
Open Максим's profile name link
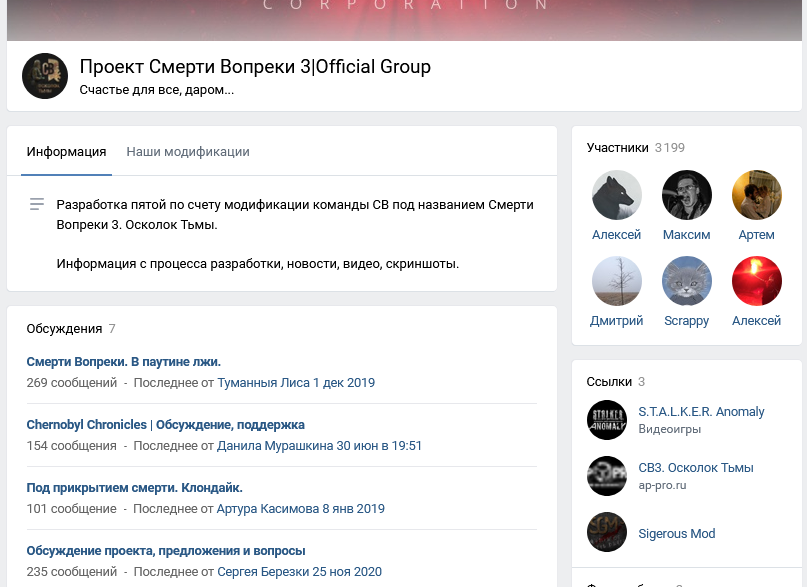(687, 235)
